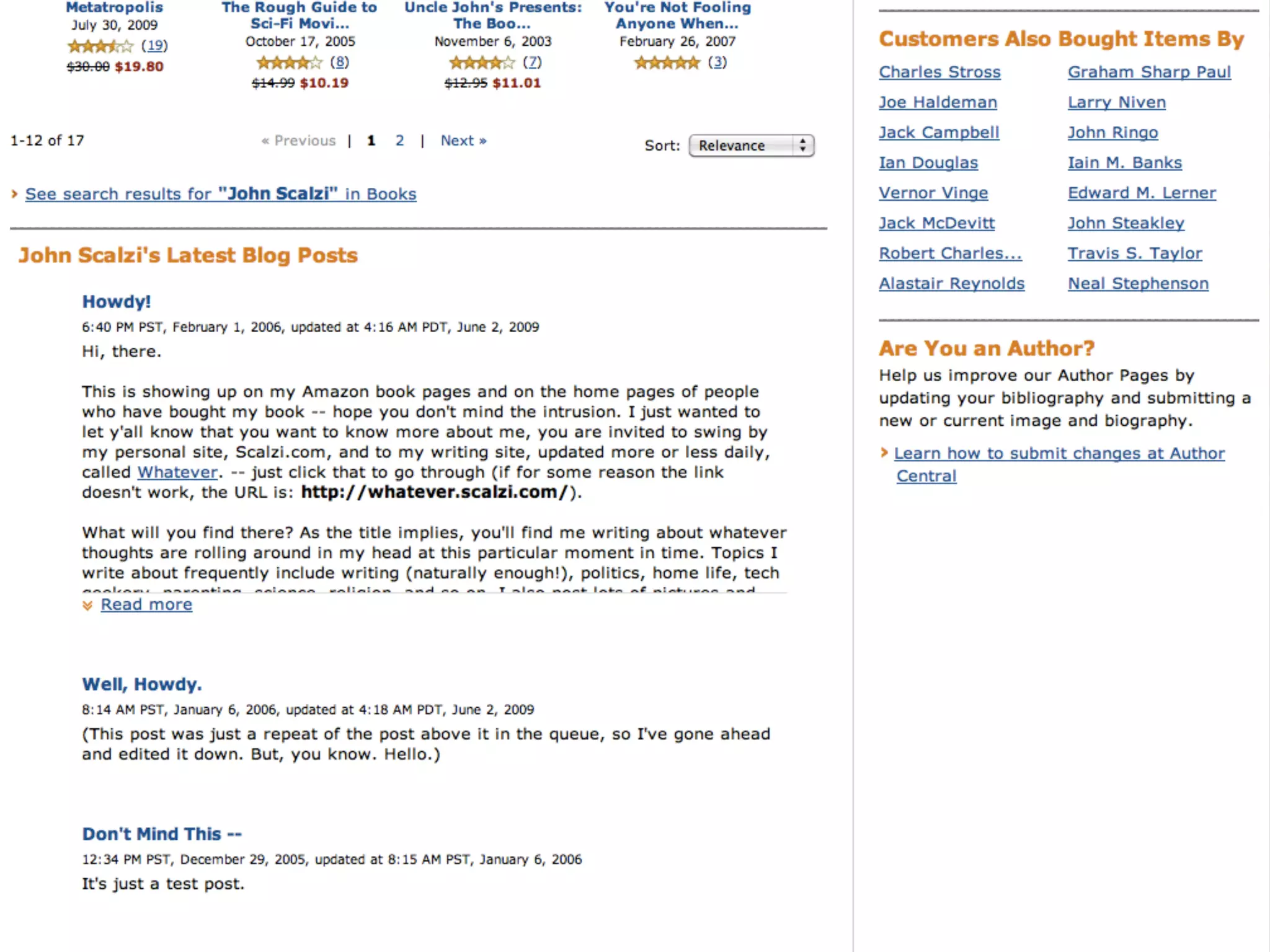This screenshot has height=952, width=1270.
Task: Click arrow beside Author Central link
Action: [884, 453]
